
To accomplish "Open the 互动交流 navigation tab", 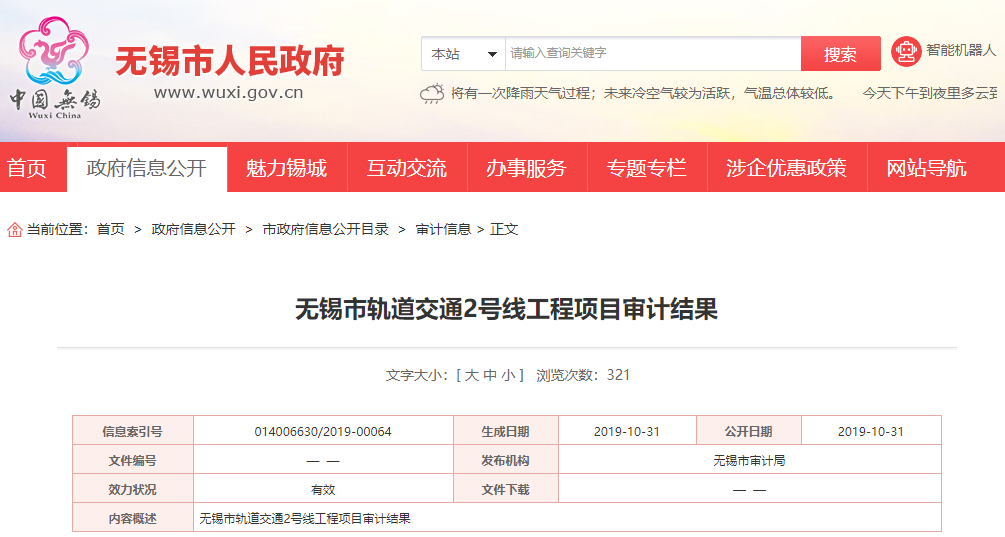I will 406,168.
